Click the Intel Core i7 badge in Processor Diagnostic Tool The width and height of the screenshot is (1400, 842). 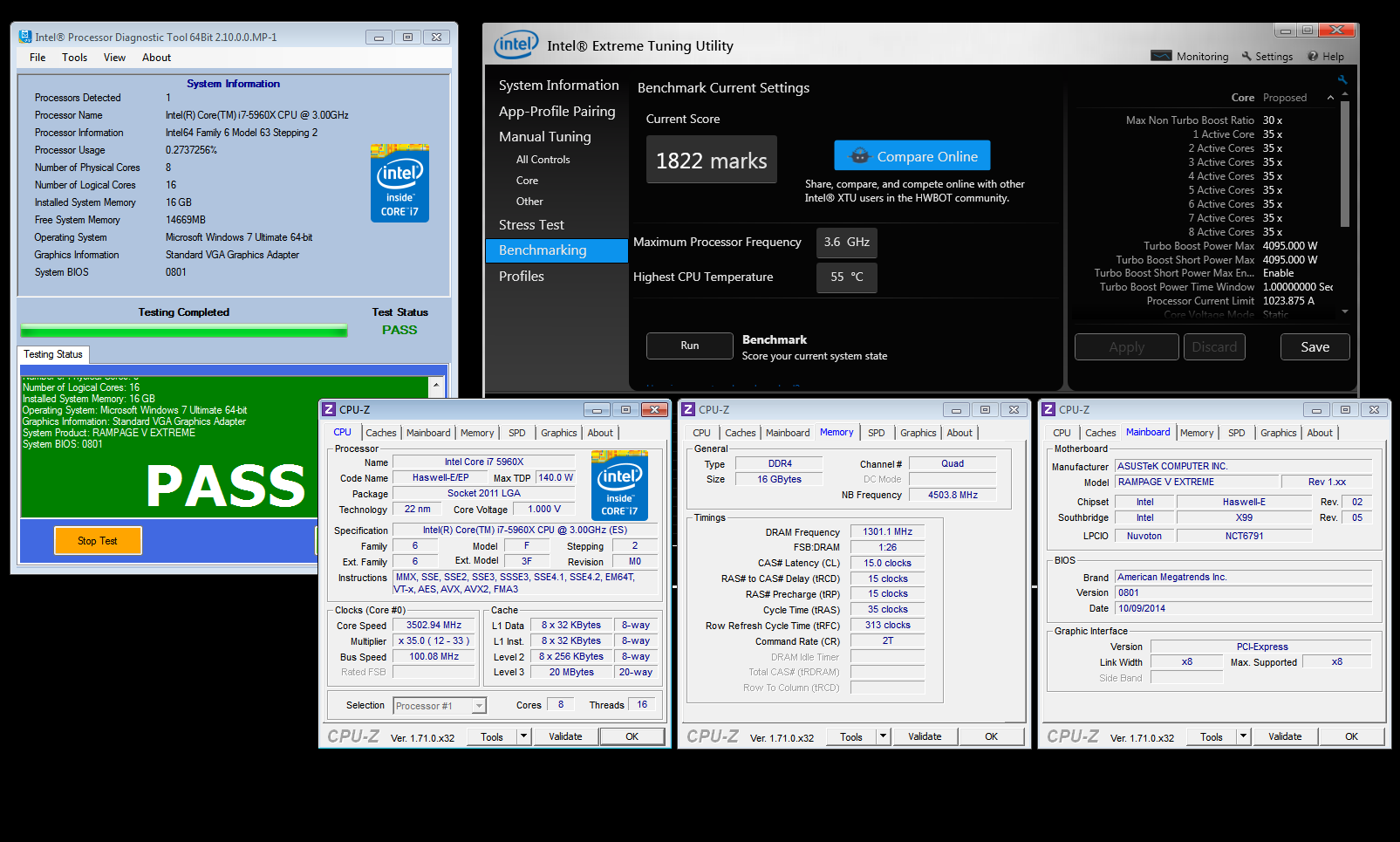tap(400, 183)
